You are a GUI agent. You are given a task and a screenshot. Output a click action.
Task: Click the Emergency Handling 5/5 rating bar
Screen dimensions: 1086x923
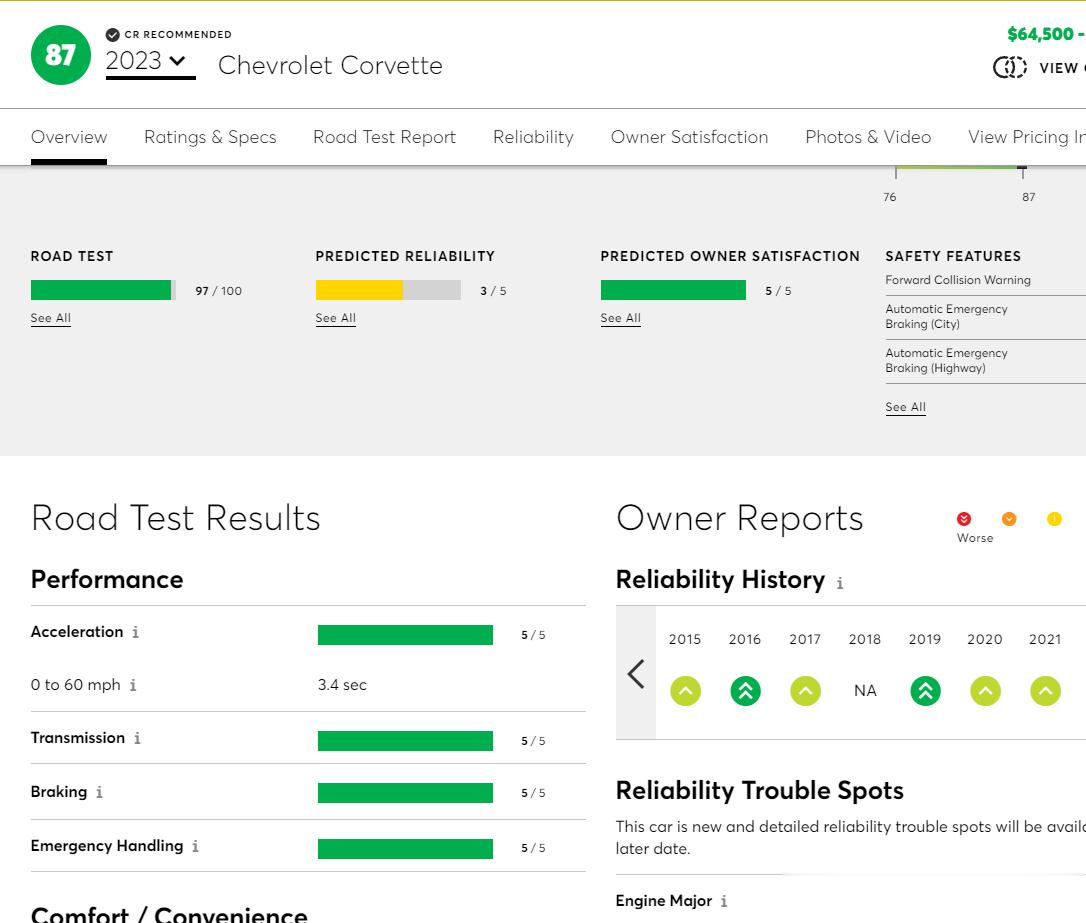pos(405,848)
